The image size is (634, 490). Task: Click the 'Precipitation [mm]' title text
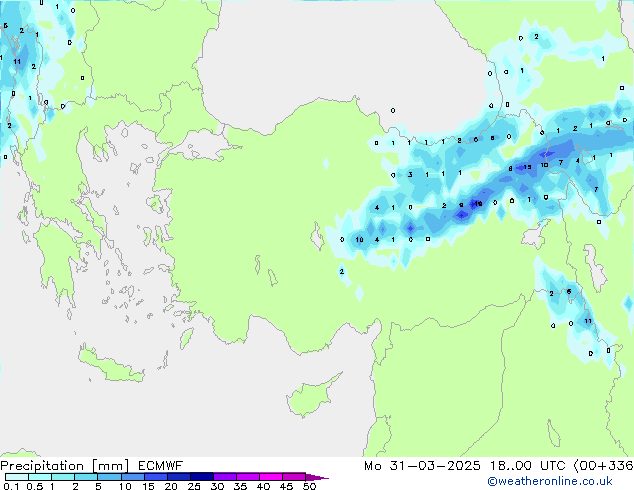pyautogui.click(x=65, y=466)
